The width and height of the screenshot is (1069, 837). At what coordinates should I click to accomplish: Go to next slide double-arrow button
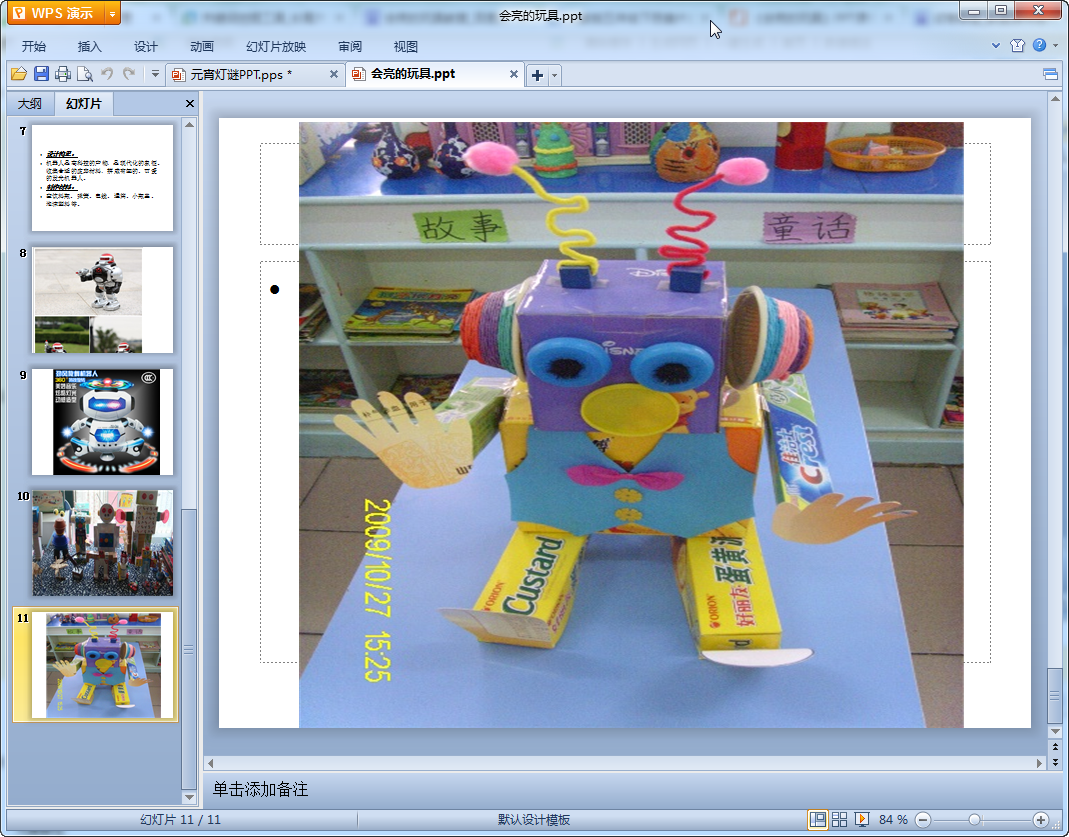[1055, 762]
